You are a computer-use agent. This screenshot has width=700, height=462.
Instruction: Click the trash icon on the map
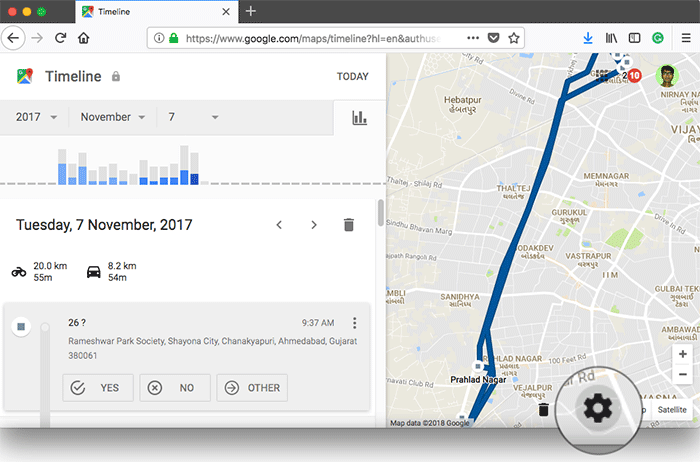click(543, 409)
